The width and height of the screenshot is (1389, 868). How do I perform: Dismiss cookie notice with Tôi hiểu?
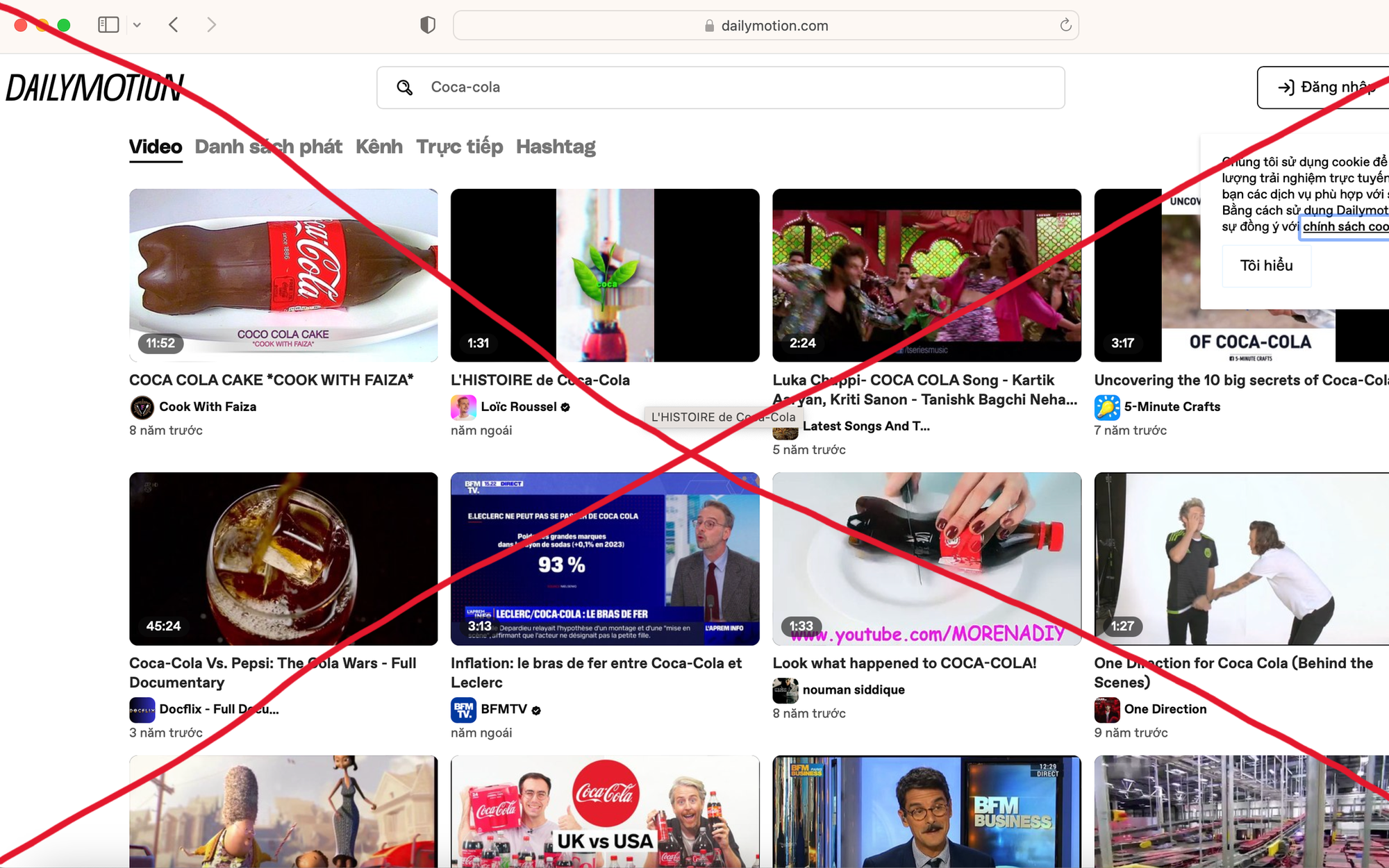click(x=1267, y=265)
